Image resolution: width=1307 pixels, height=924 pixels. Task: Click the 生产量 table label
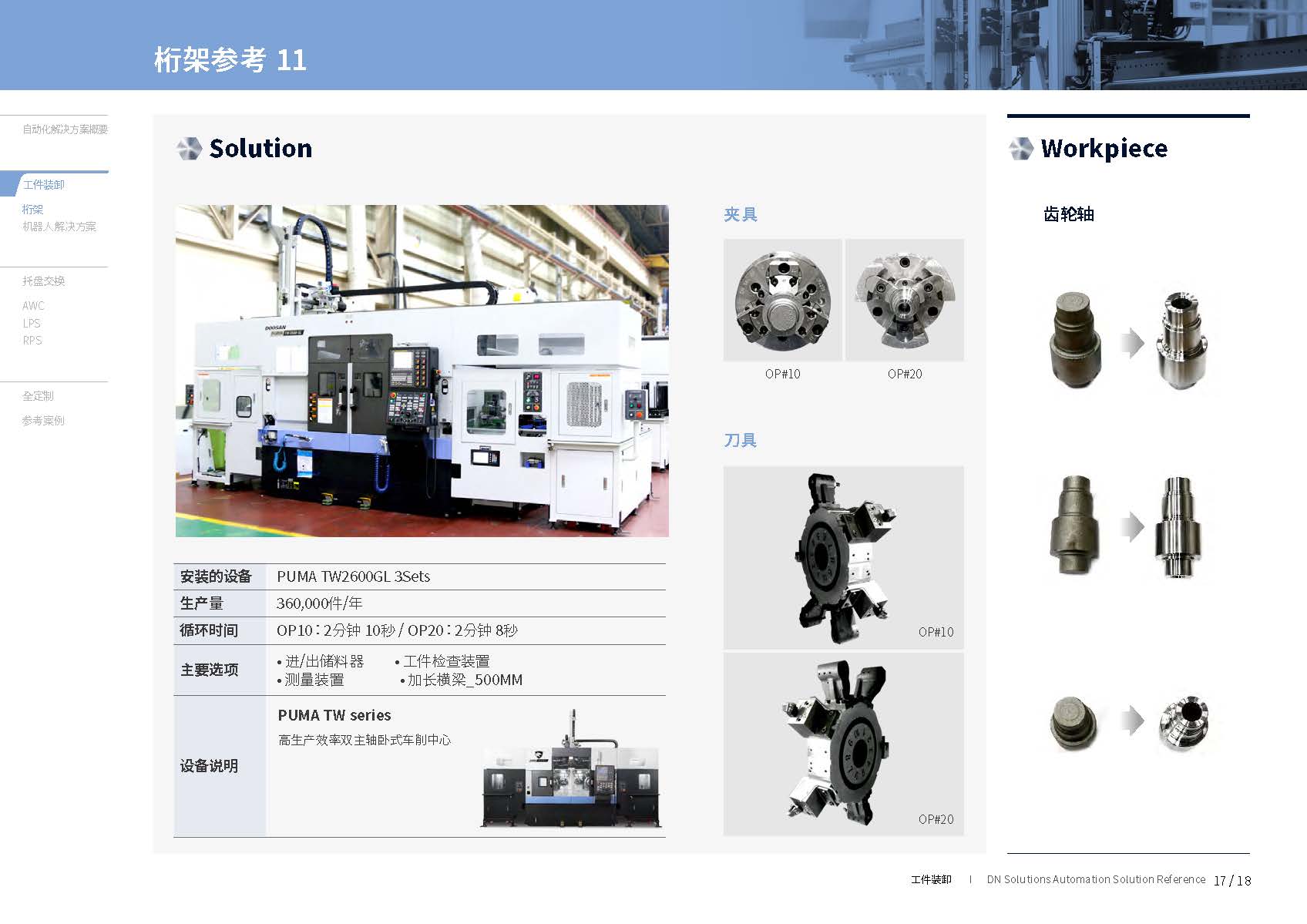coord(201,603)
